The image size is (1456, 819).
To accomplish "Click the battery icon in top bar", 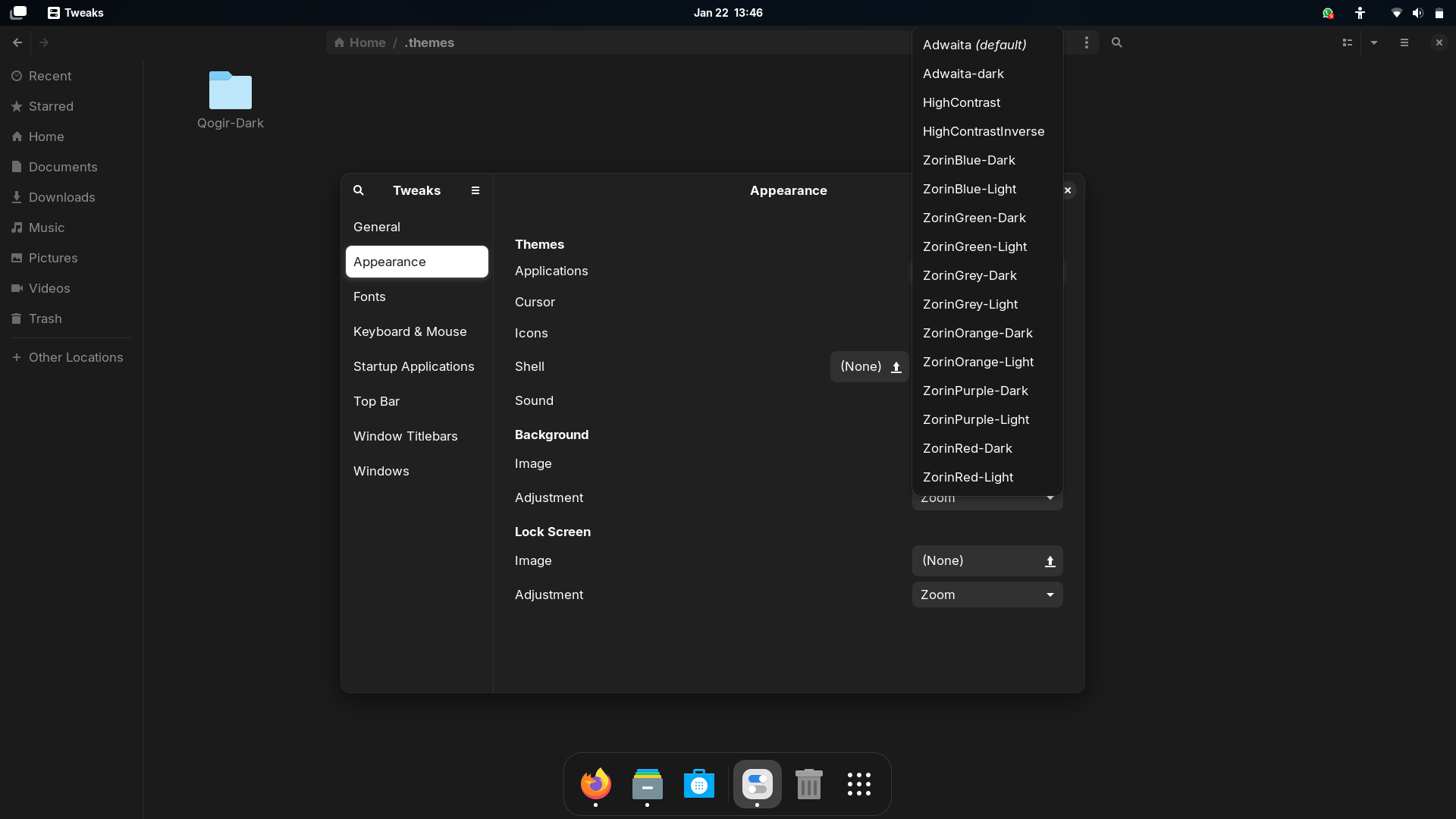I will [x=1439, y=13].
